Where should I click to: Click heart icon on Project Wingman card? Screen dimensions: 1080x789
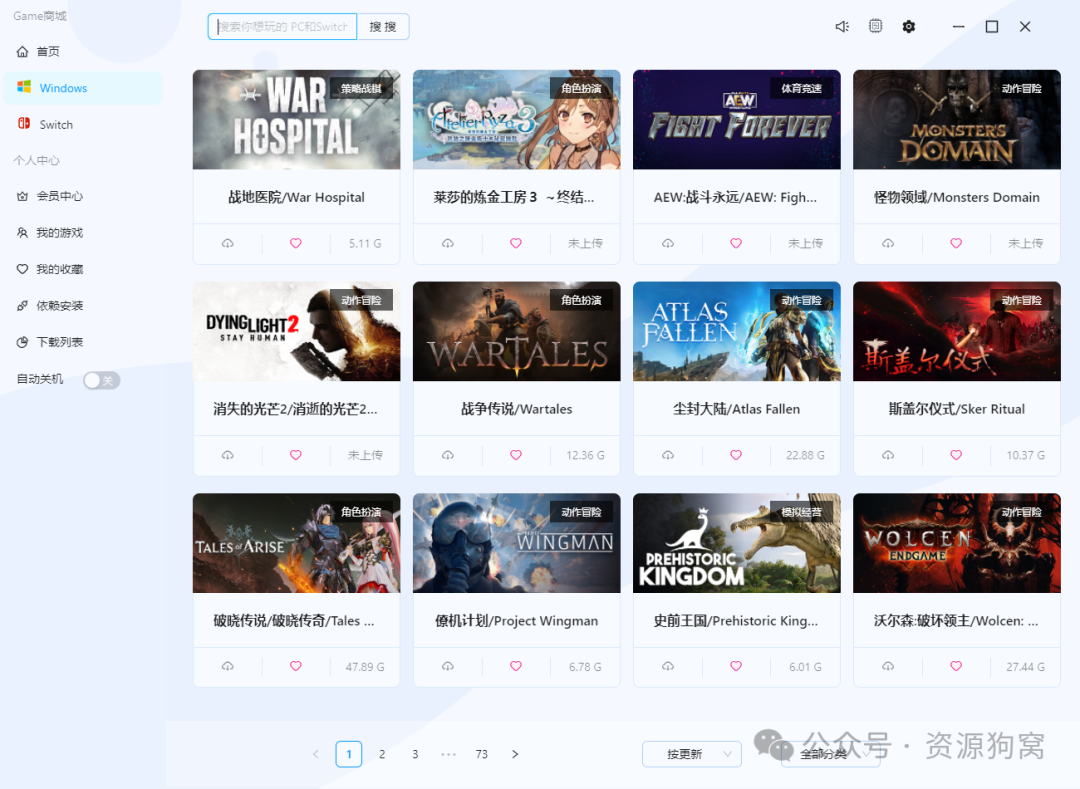pos(516,666)
